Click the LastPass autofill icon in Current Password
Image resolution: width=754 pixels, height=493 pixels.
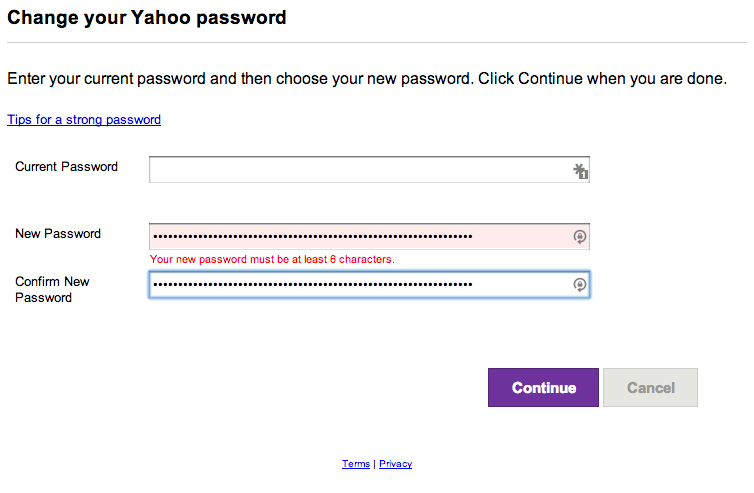pyautogui.click(x=580, y=171)
